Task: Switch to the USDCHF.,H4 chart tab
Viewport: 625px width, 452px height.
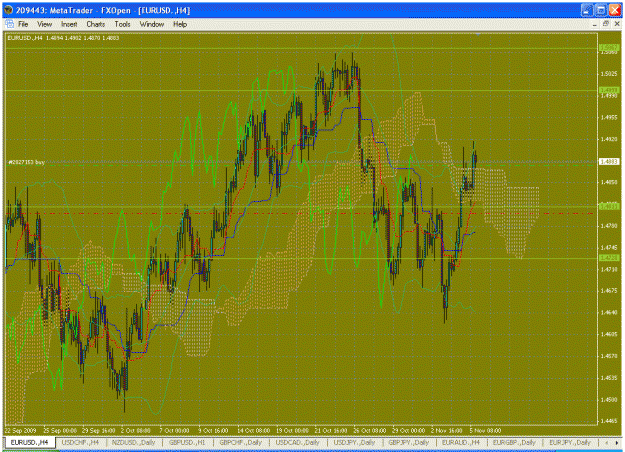Action: tap(80, 442)
